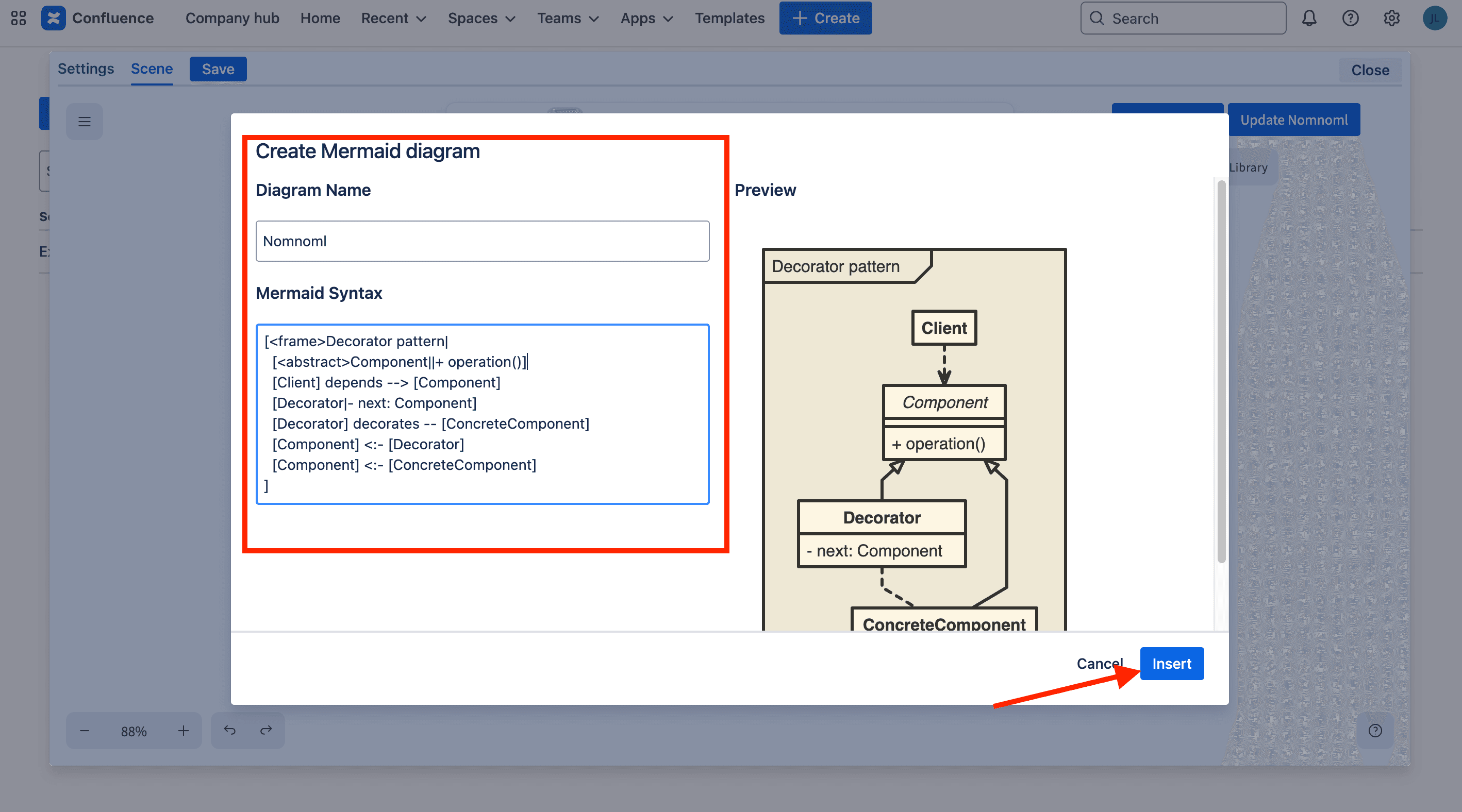The image size is (1462, 812).
Task: Click the '+ operation()' text in preview
Action: pos(938,444)
